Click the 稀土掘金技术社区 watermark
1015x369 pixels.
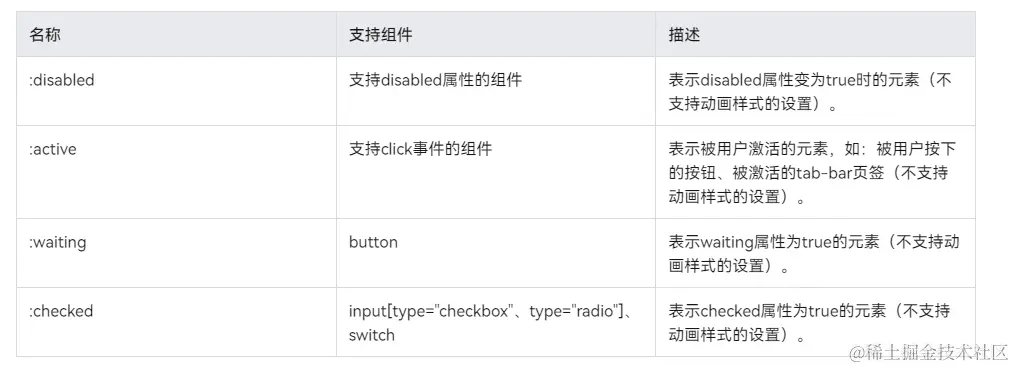930,353
